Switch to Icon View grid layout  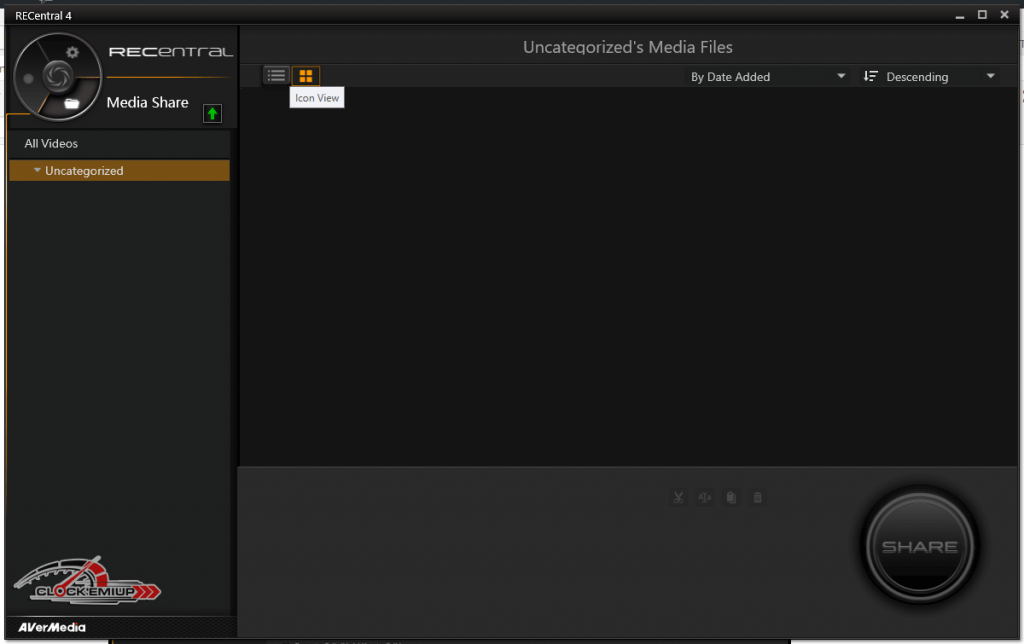(306, 75)
